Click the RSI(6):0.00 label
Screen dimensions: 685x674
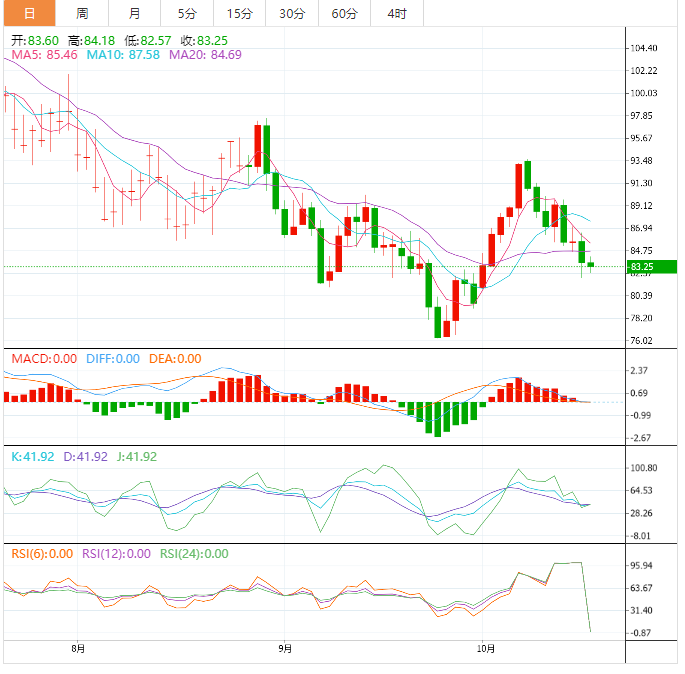coord(42,553)
